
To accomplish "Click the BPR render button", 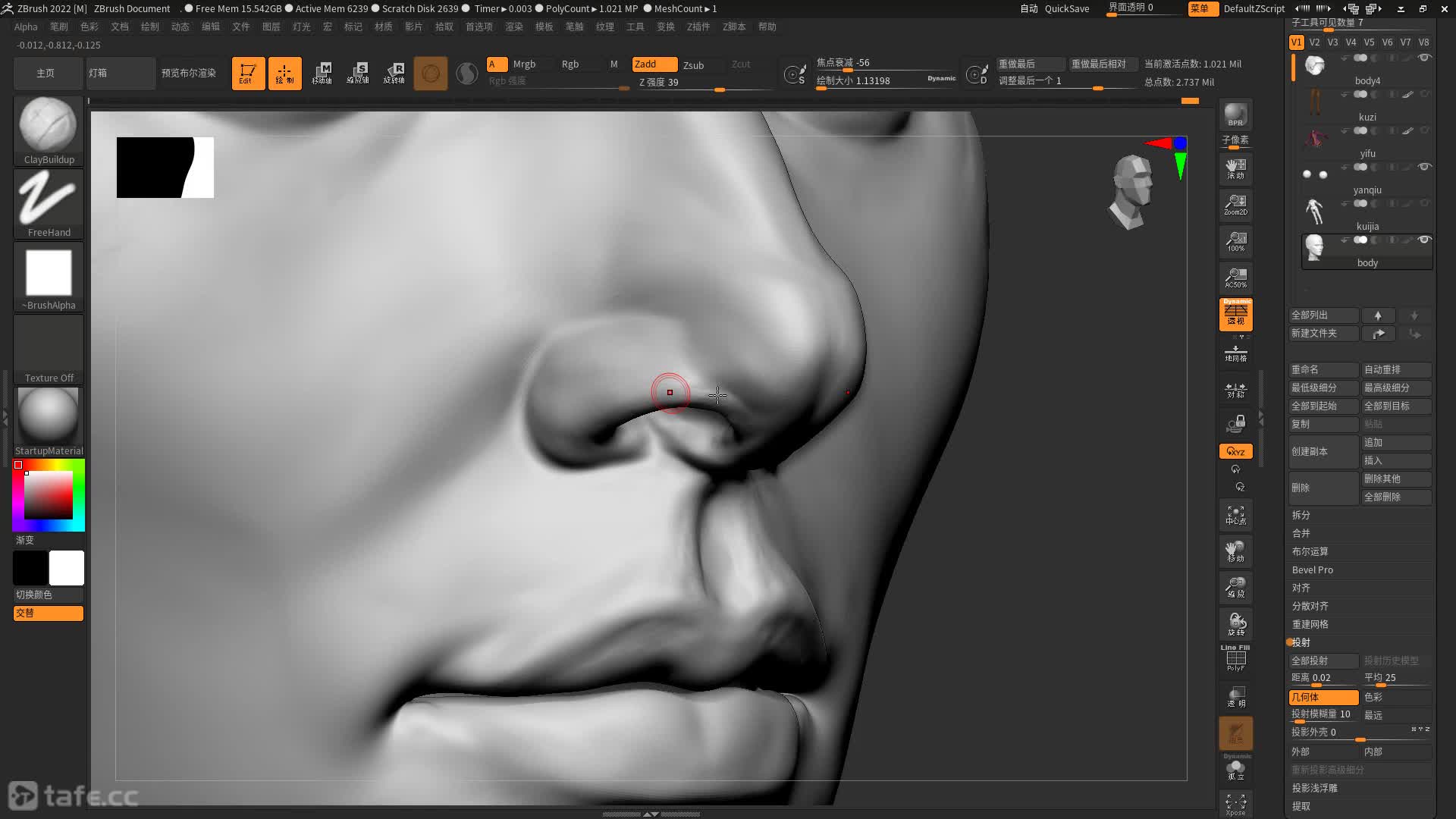I will click(x=1236, y=115).
